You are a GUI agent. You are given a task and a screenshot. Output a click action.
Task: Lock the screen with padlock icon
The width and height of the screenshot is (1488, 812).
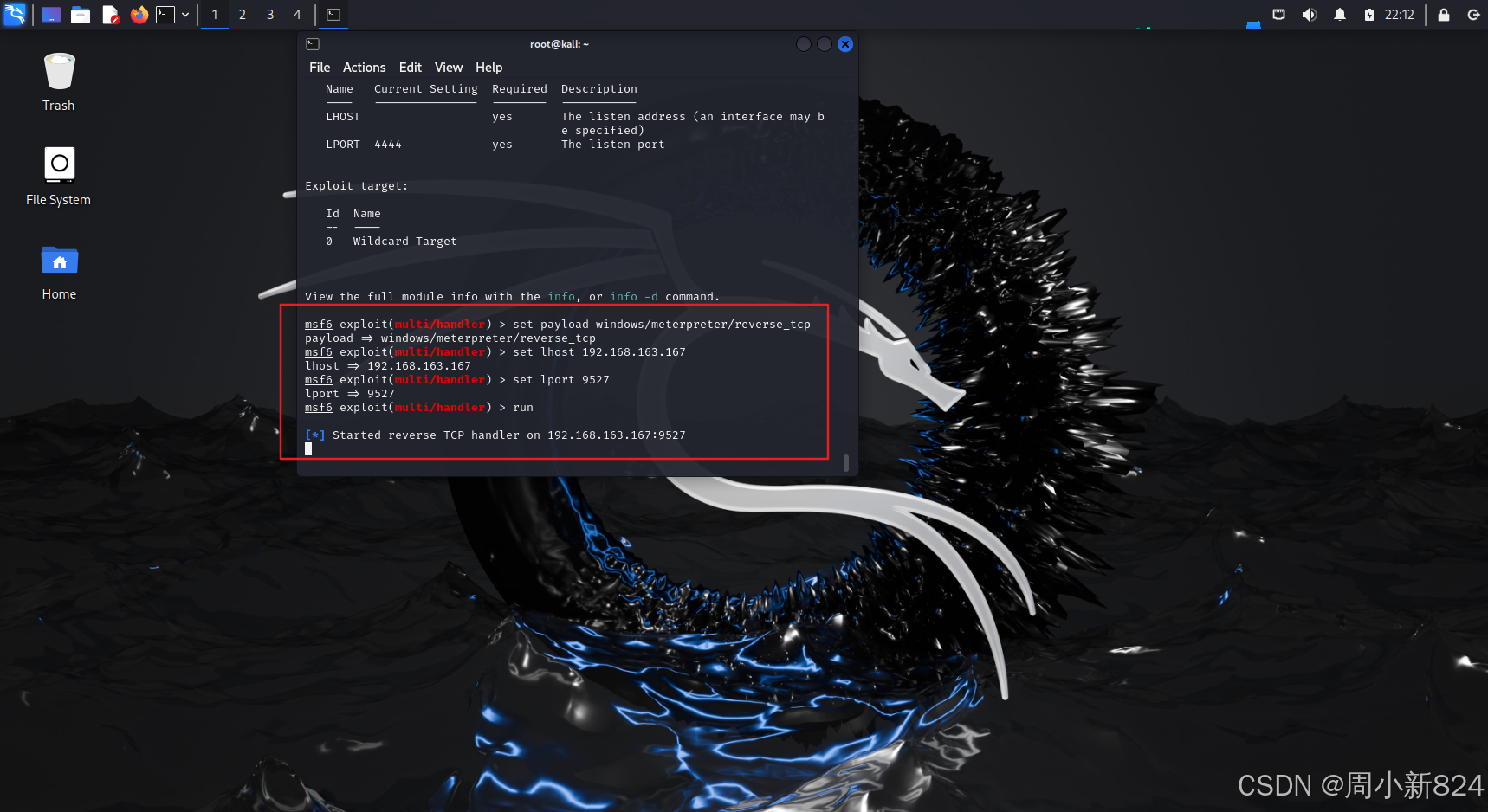pos(1444,15)
